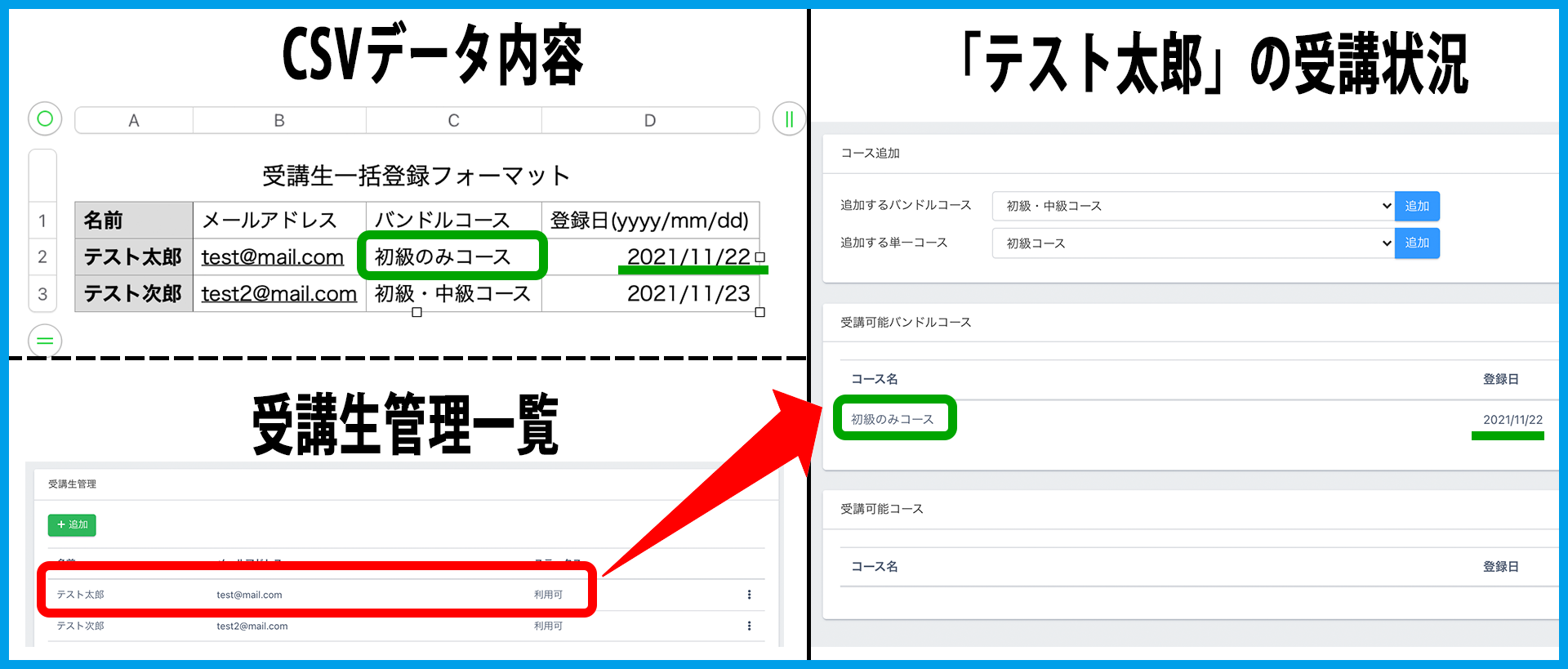Select column A header

tap(134, 121)
